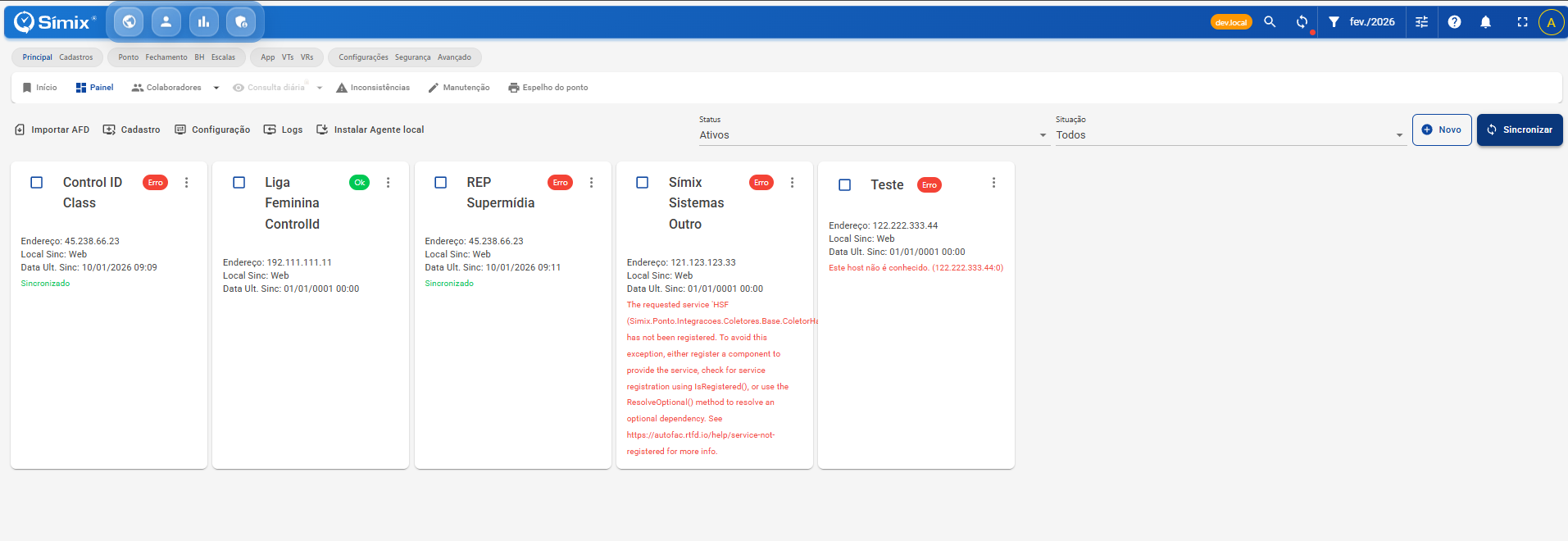Select the BH menu tab
The height and width of the screenshot is (541, 1568).
(x=199, y=57)
